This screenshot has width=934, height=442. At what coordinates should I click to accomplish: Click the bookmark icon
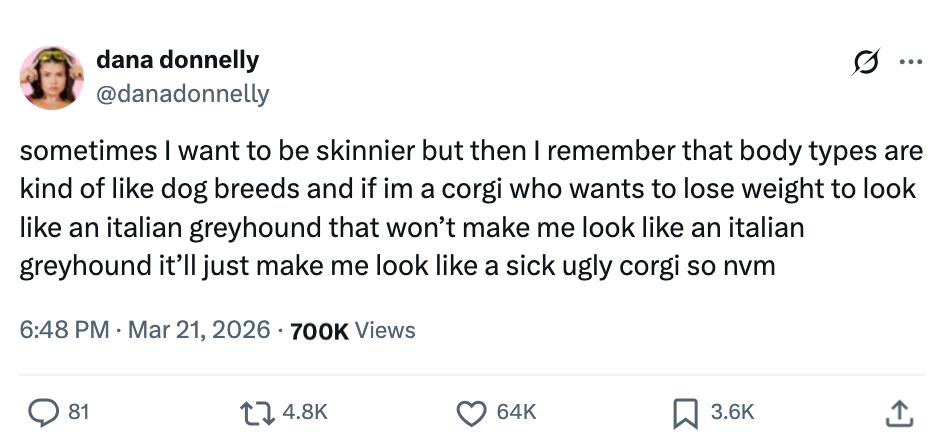[686, 411]
